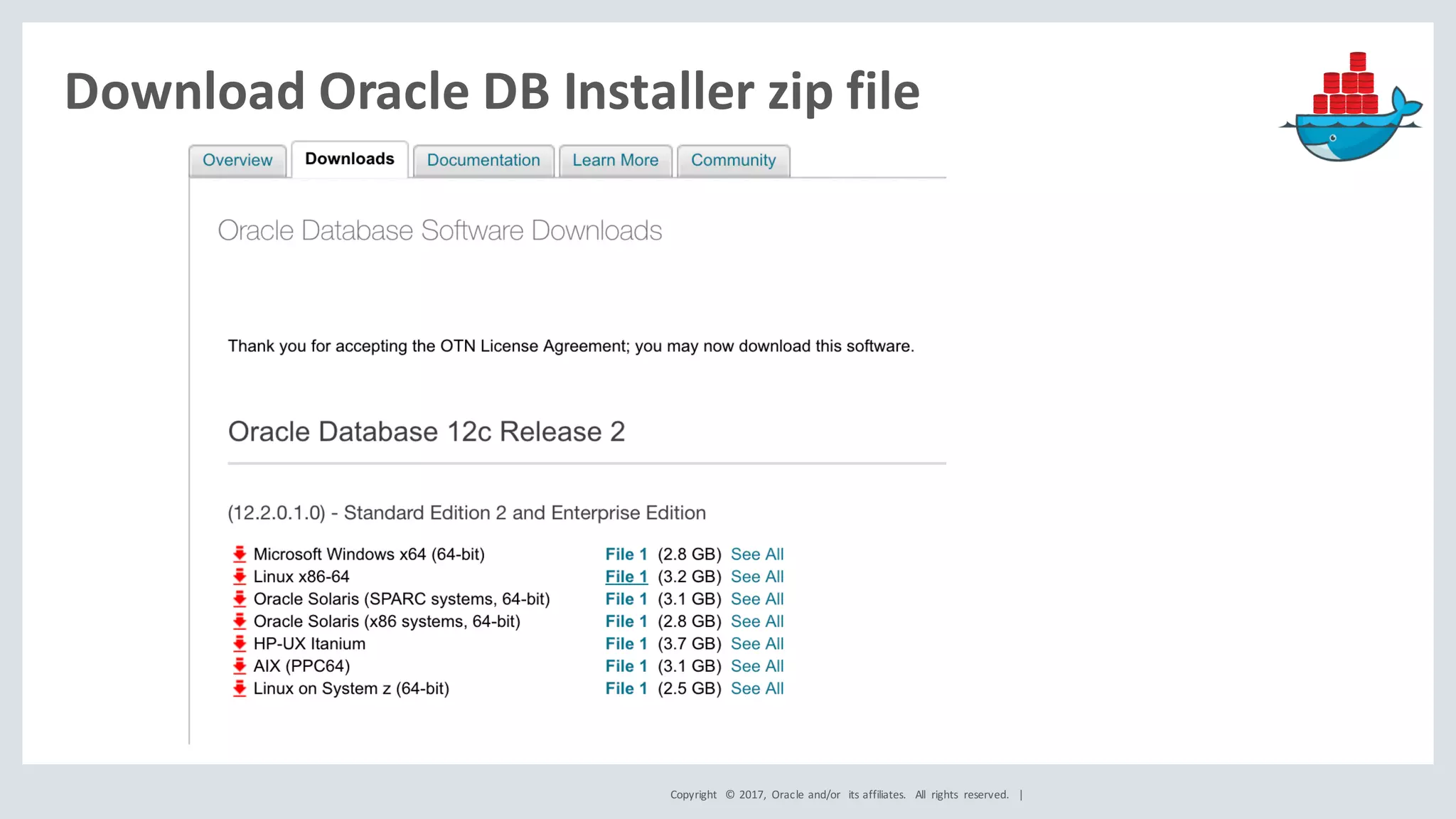Click the slide title Download Oracle DB Installer

tap(492, 92)
